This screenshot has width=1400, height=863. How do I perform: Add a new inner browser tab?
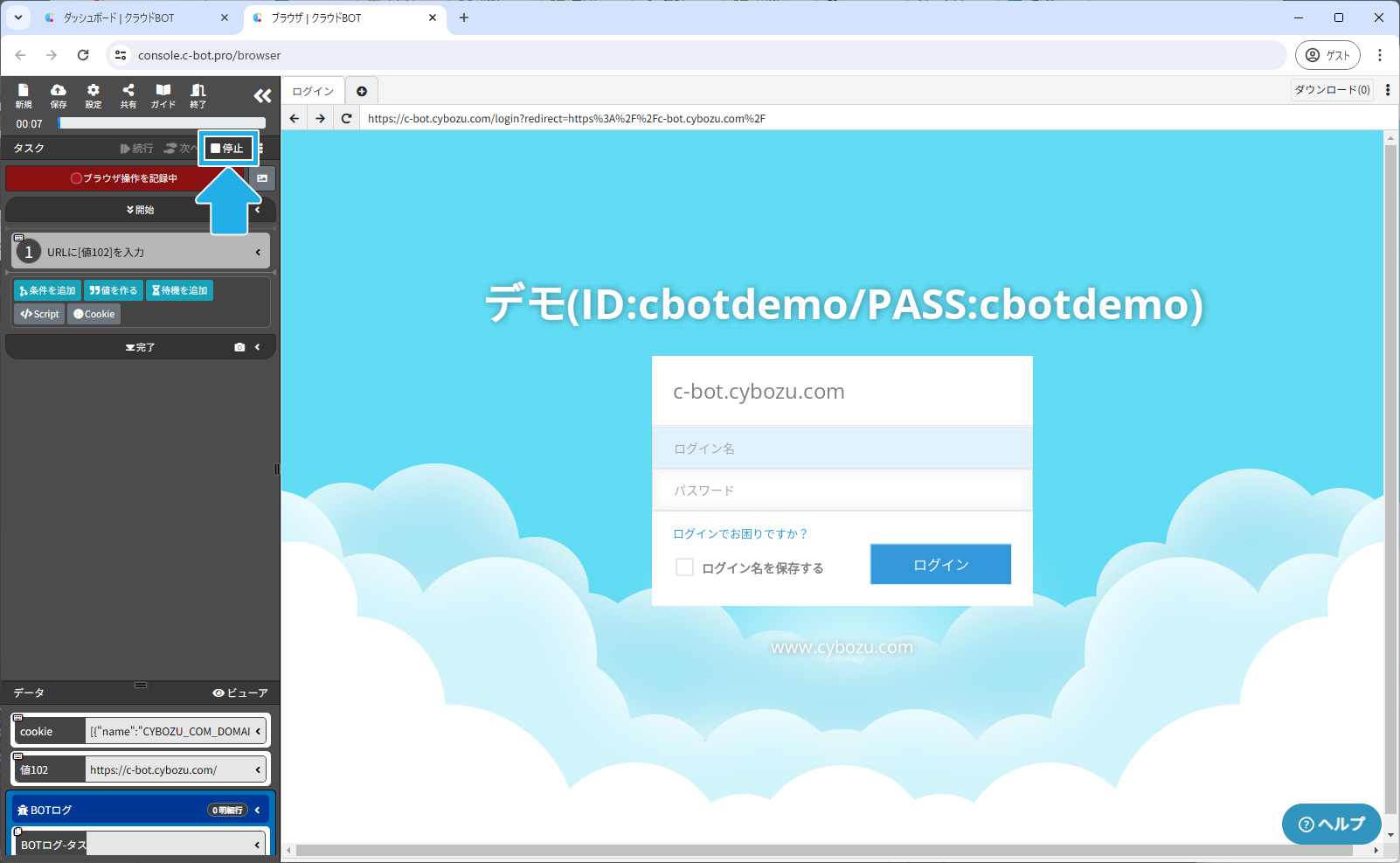click(x=362, y=91)
